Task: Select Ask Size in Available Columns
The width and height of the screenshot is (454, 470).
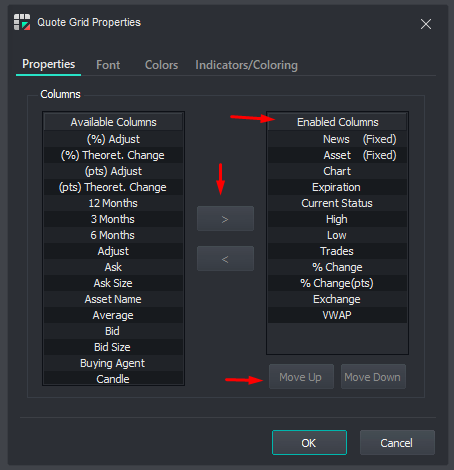Action: 113,283
